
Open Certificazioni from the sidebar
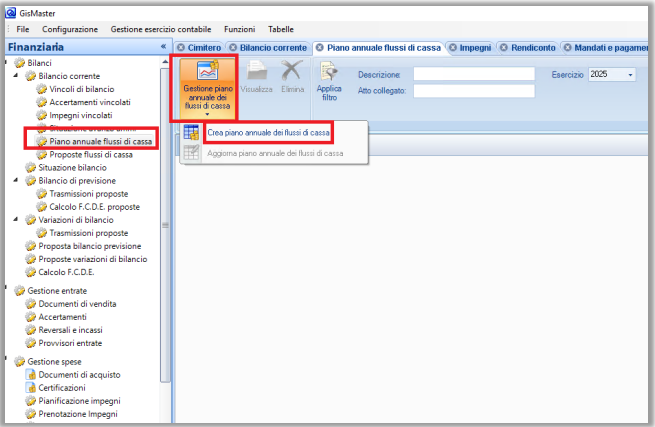62,387
